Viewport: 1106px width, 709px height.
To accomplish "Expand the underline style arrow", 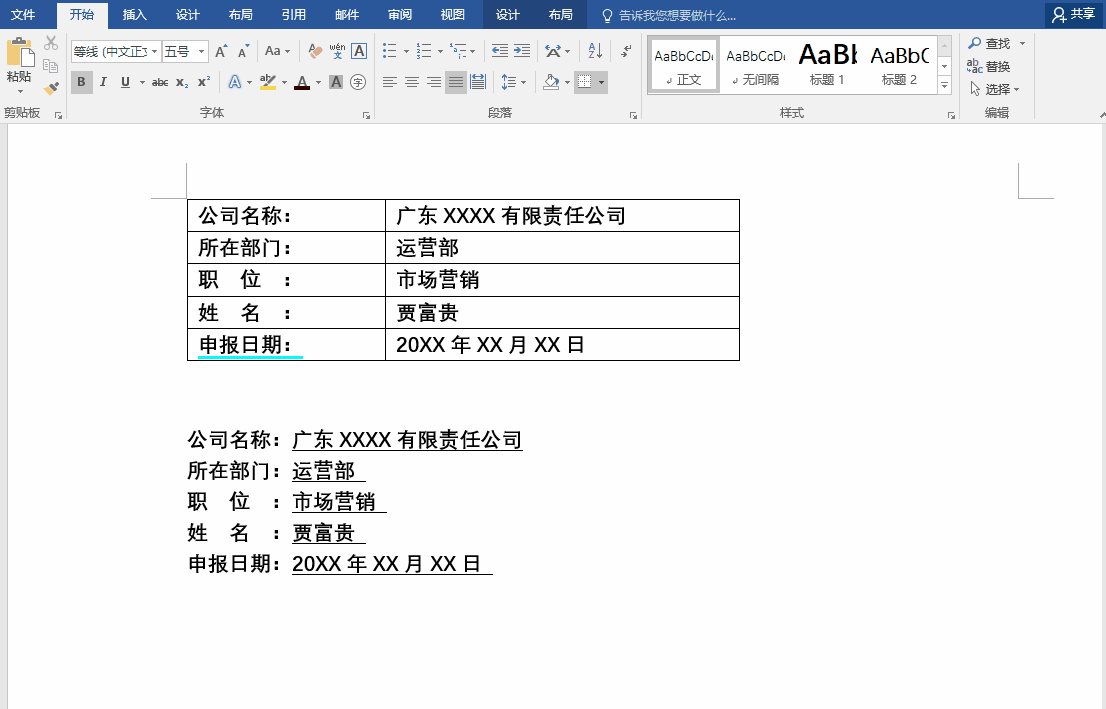I will 142,83.
